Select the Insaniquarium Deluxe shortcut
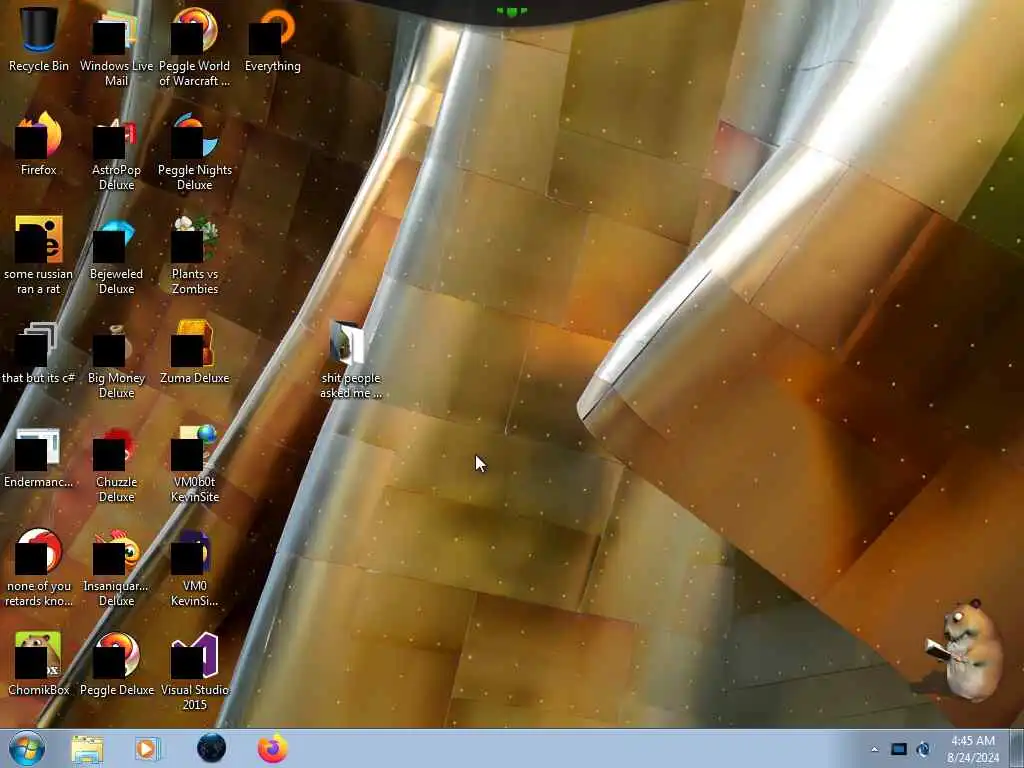1024x768 pixels. (x=116, y=568)
